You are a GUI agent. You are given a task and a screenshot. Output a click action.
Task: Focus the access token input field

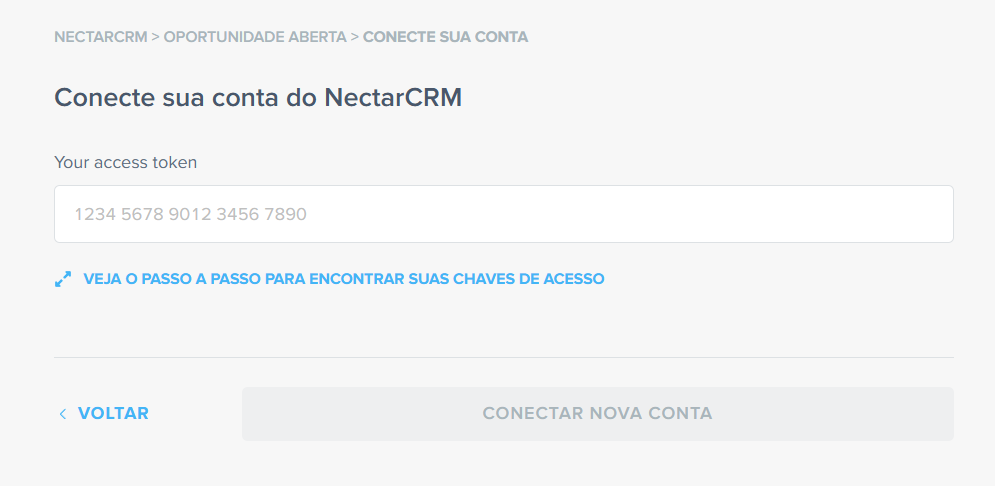pos(504,214)
